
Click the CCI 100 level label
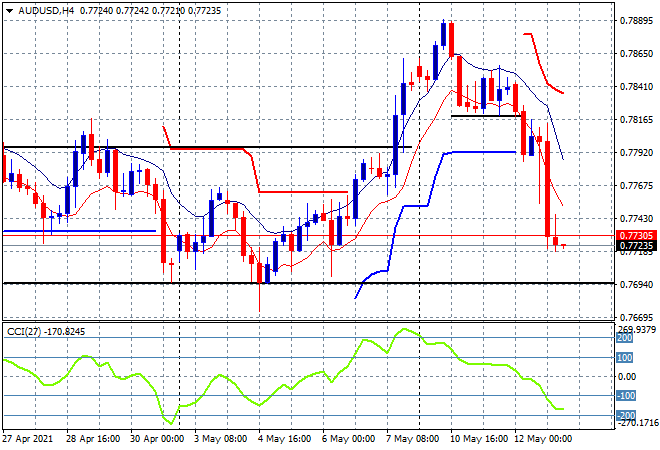625,358
